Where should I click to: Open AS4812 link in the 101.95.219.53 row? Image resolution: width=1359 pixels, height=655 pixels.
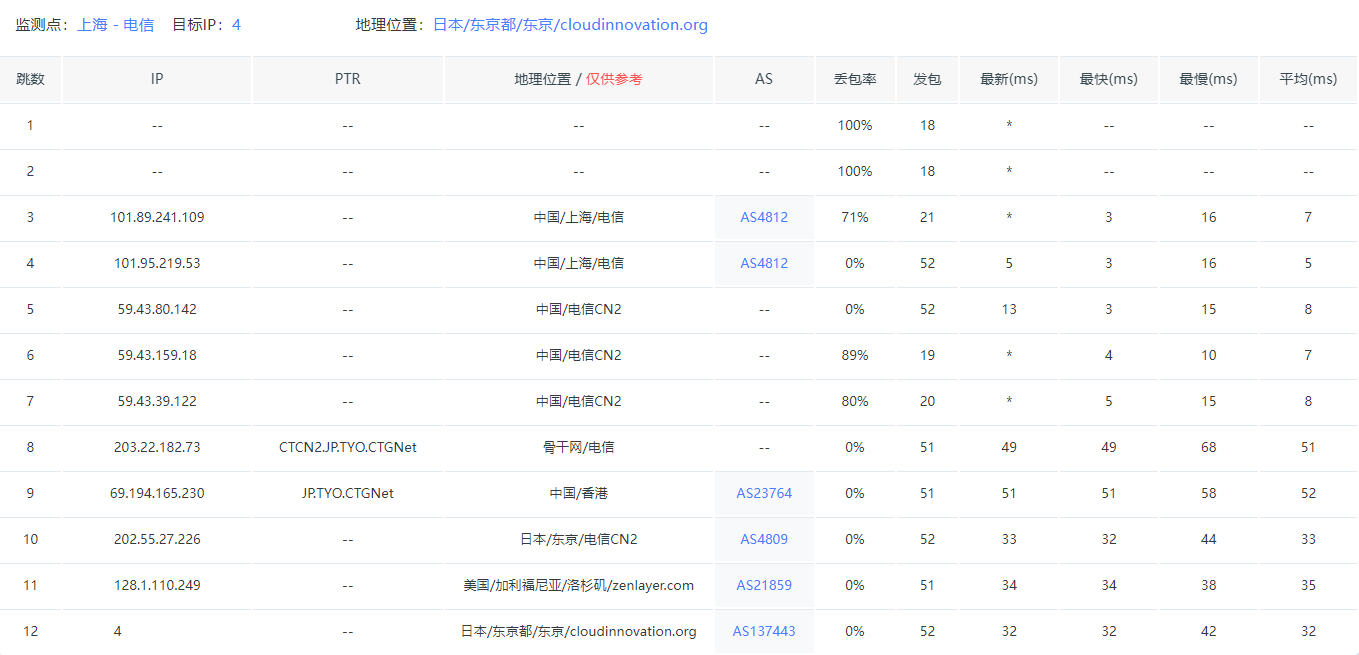point(764,263)
